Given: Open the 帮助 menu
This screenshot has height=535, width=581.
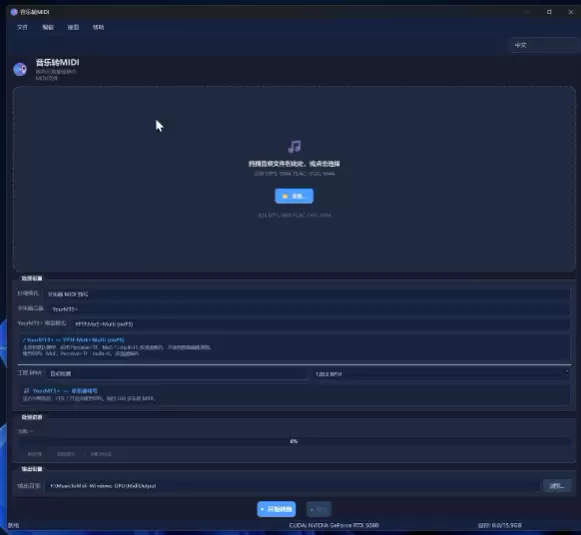Looking at the screenshot, I should pyautogui.click(x=98, y=27).
